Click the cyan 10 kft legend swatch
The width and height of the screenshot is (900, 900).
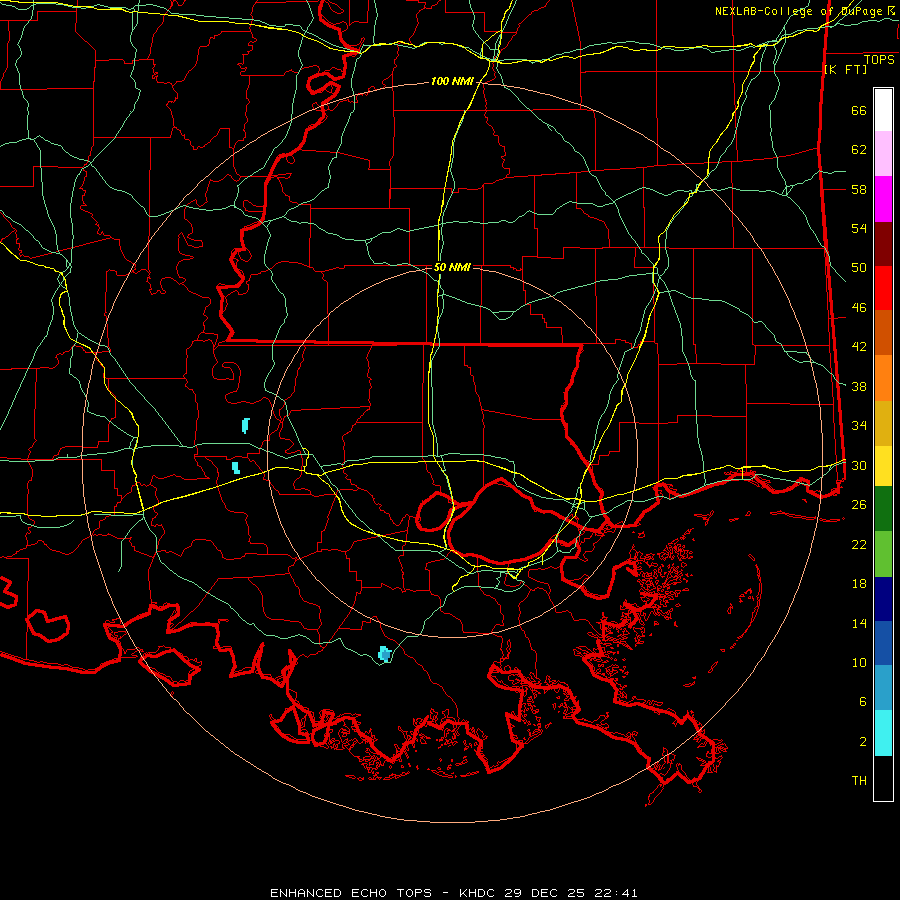point(883,733)
